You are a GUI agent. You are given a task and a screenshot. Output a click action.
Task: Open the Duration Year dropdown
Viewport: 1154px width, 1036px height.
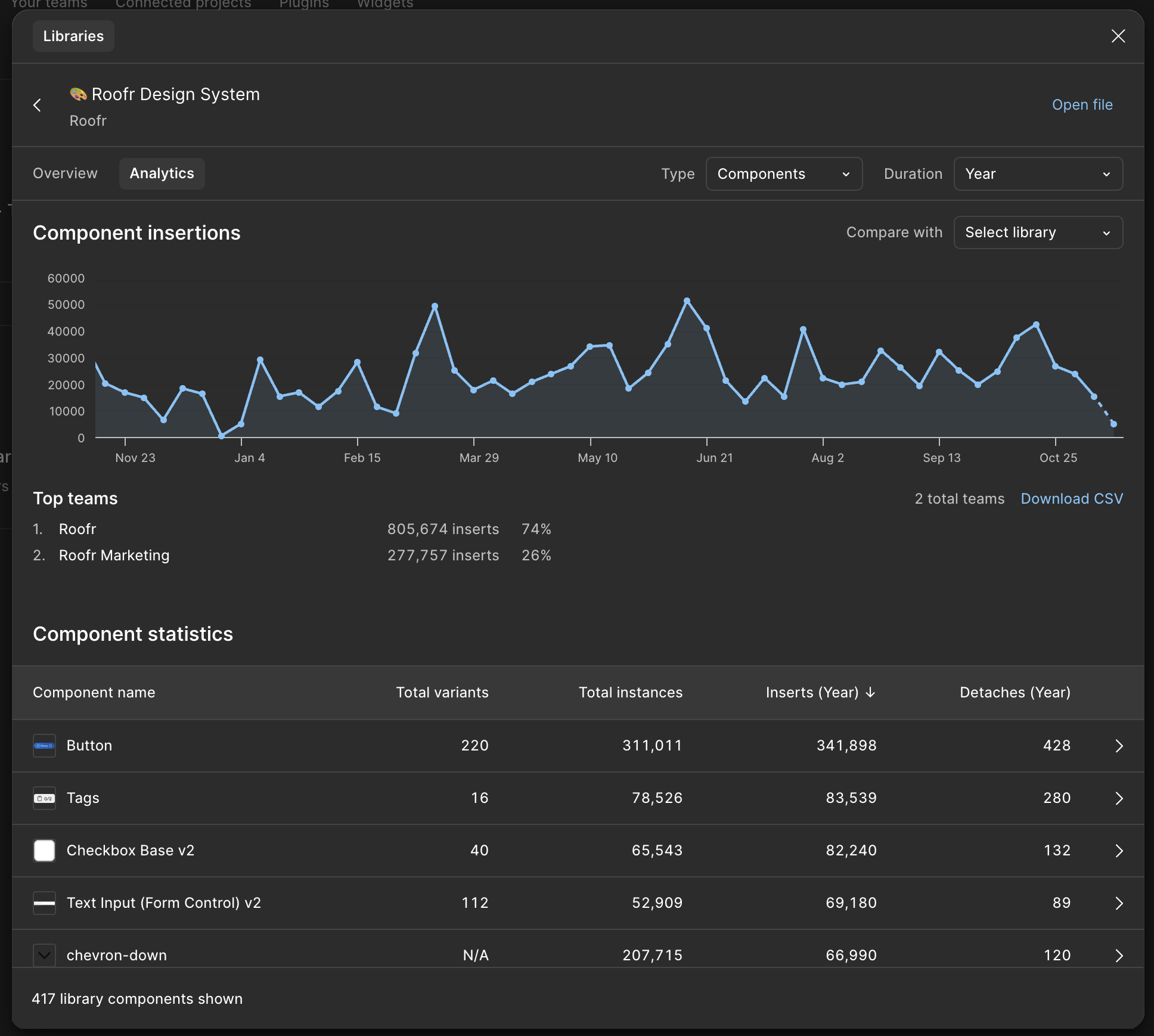point(1038,174)
